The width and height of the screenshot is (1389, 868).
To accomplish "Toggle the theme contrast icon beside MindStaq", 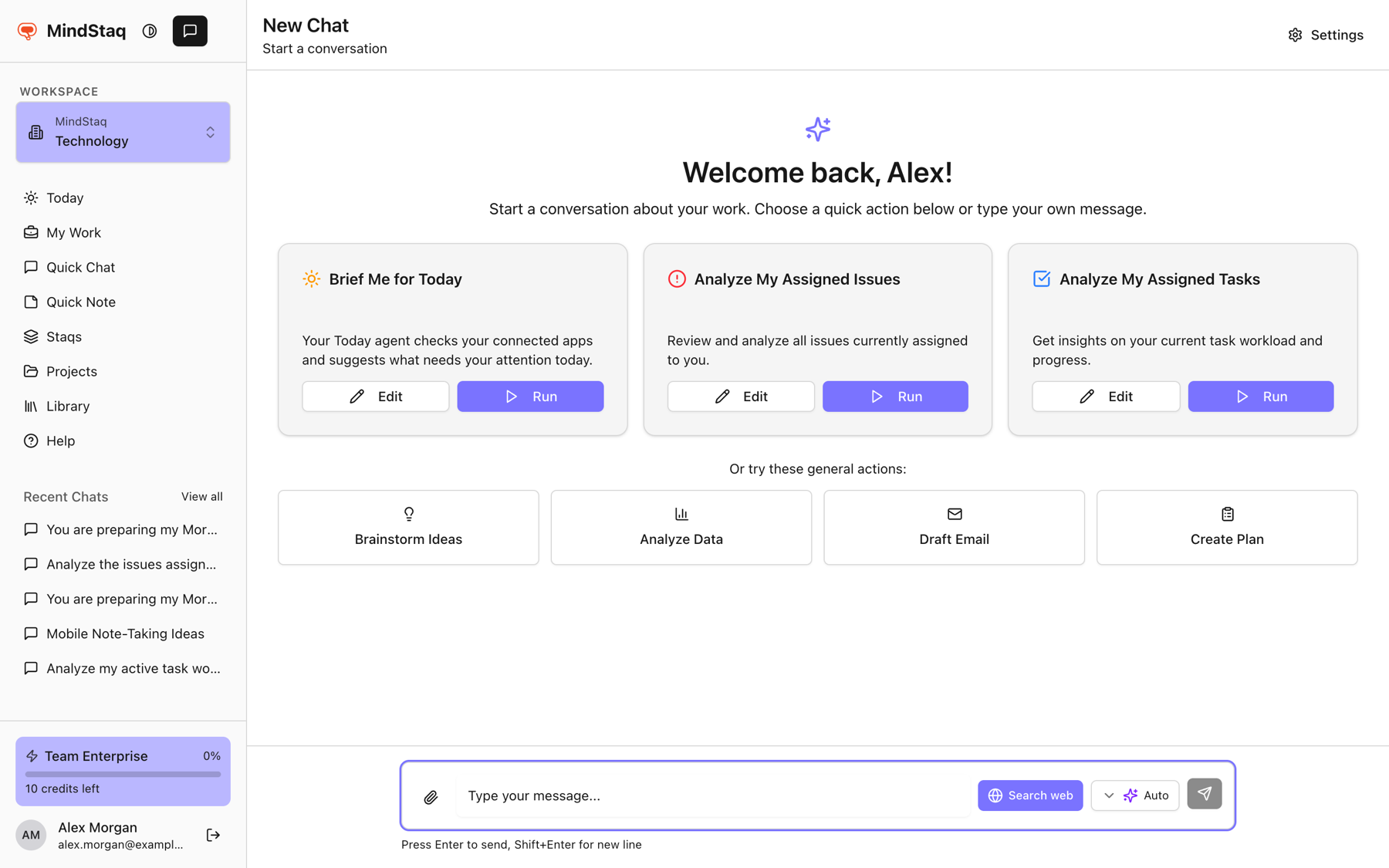I will click(x=150, y=31).
